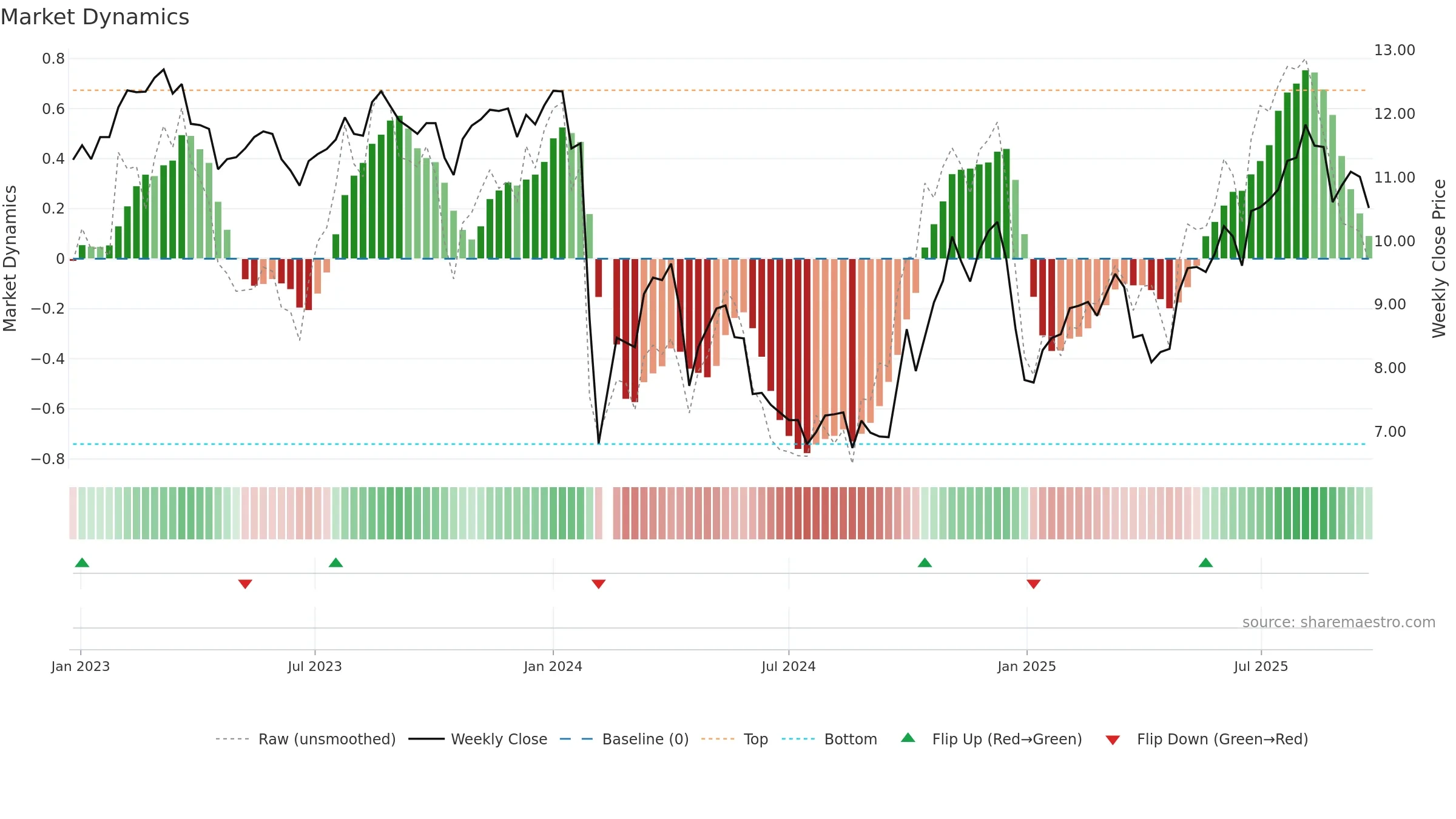The image size is (1456, 819).
Task: Click the 13.00 price axis label
Action: (1395, 50)
